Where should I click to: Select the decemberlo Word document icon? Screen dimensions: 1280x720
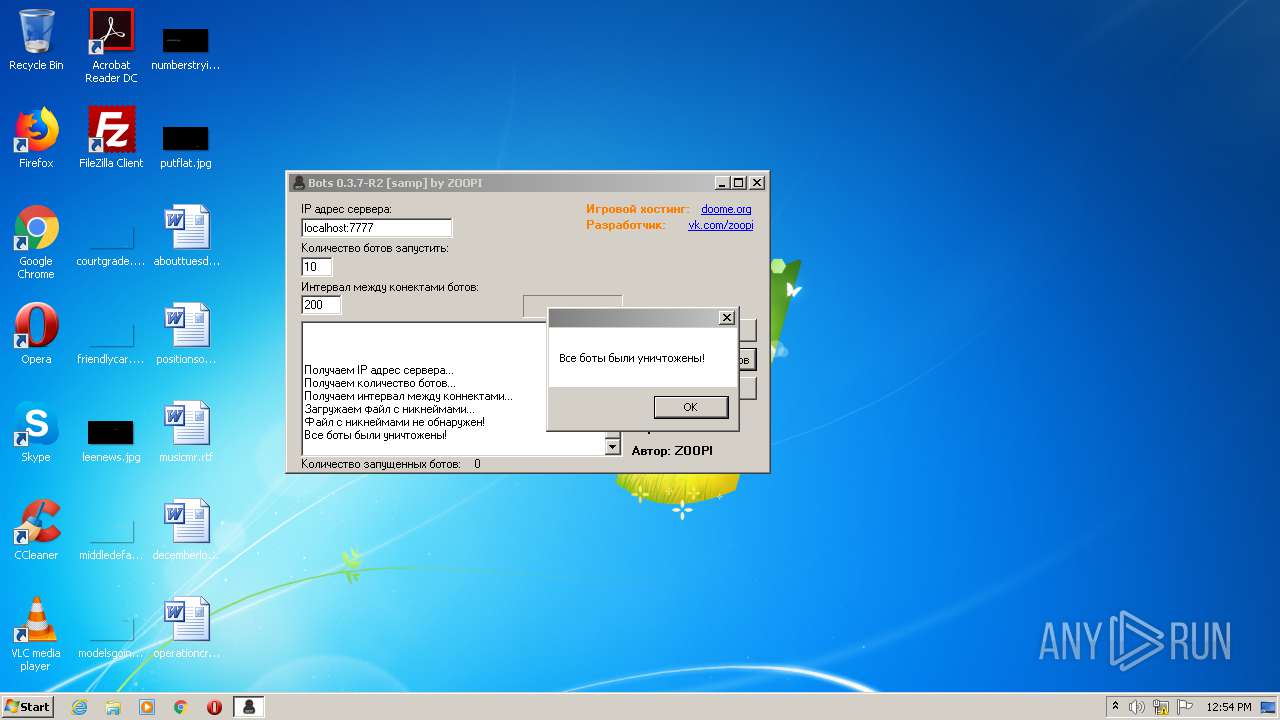point(186,530)
